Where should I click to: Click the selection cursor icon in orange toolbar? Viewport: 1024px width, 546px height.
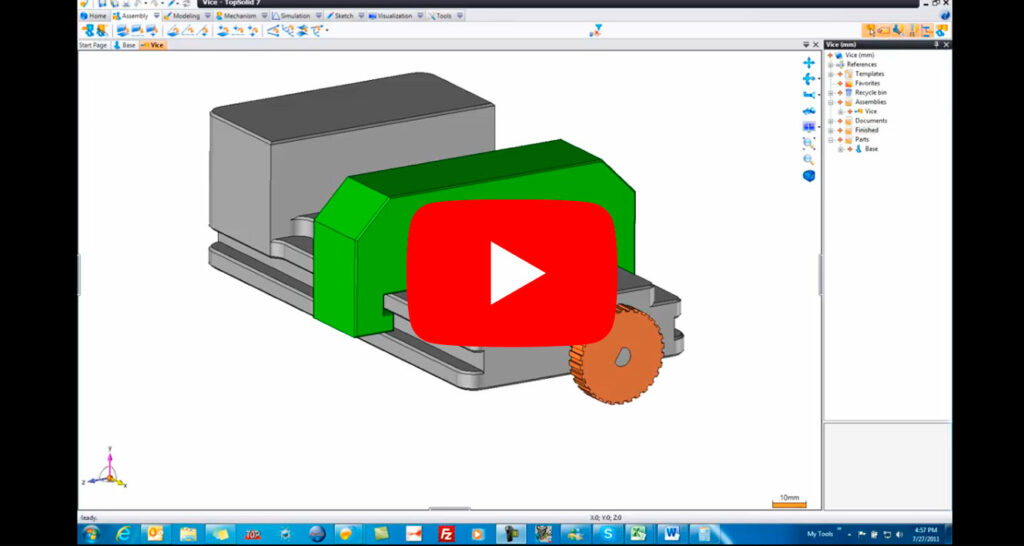tap(870, 30)
